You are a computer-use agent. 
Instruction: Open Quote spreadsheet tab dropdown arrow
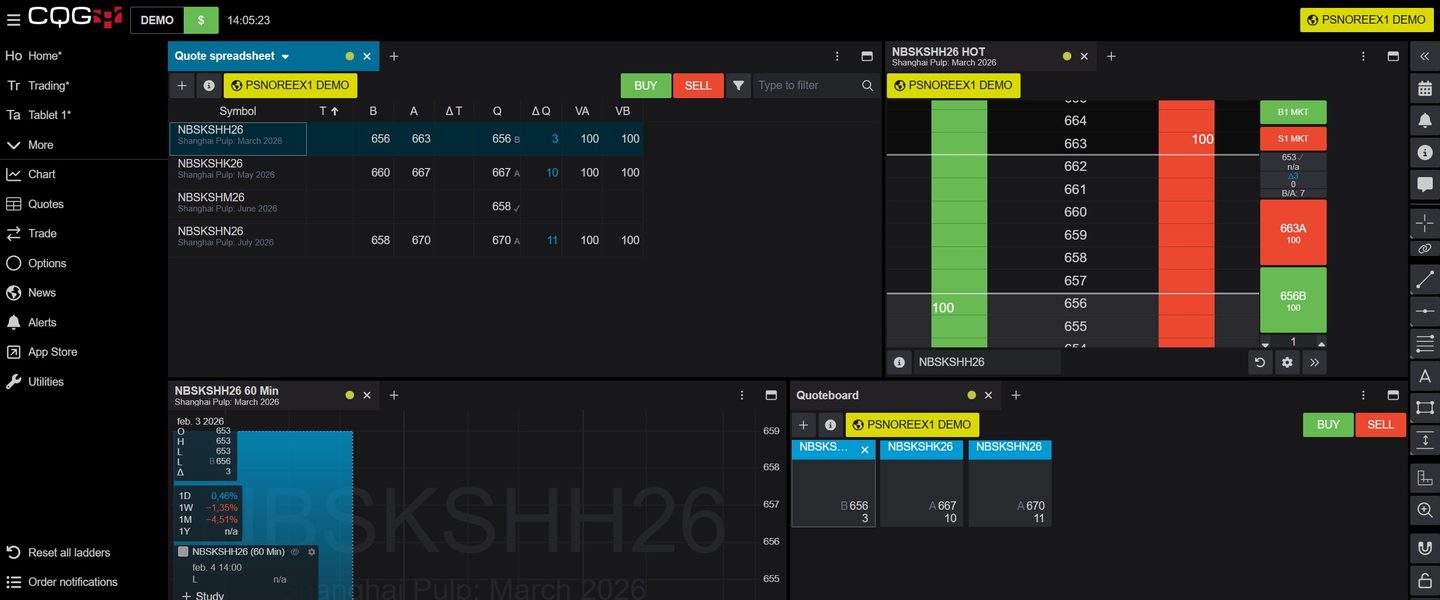(285, 57)
